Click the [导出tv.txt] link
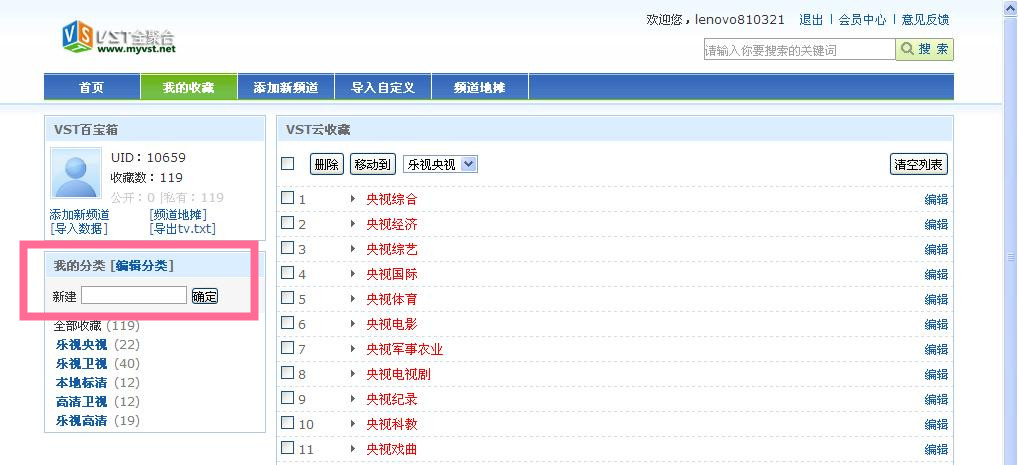The height and width of the screenshot is (465, 1018). click(x=182, y=229)
